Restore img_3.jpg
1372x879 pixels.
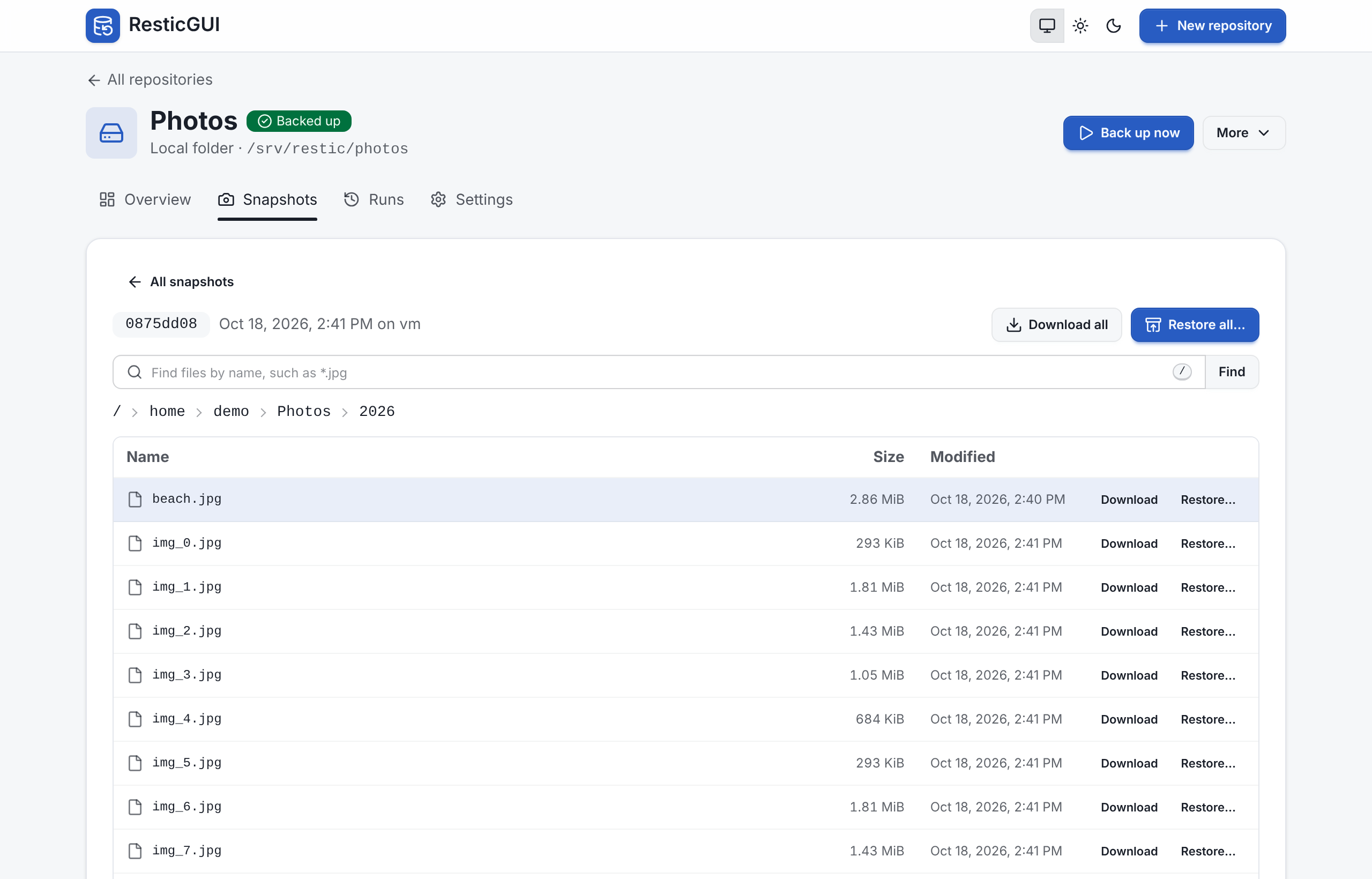pyautogui.click(x=1207, y=675)
